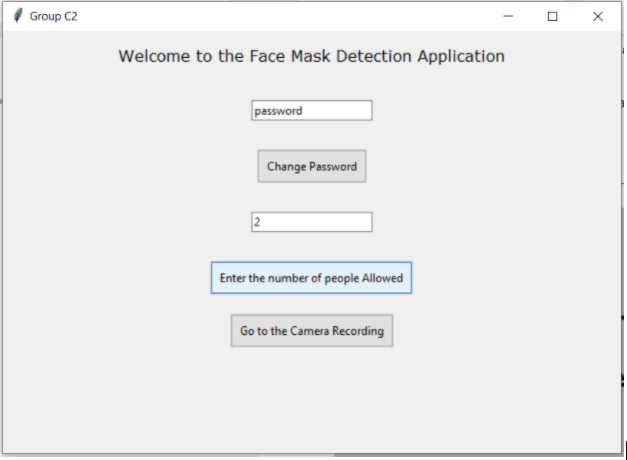The height and width of the screenshot is (460, 627).
Task: Focus the field containing the number 2
Action: click(312, 222)
